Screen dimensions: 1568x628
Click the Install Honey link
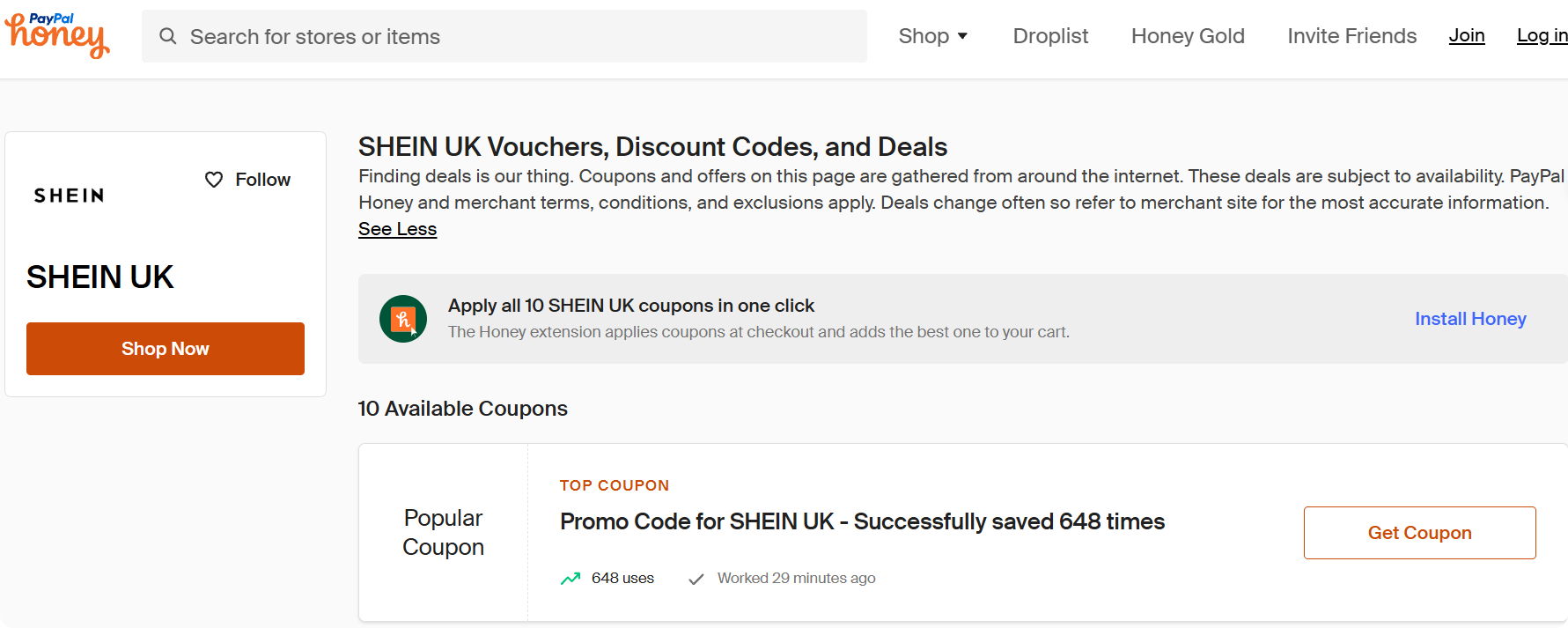click(x=1470, y=319)
